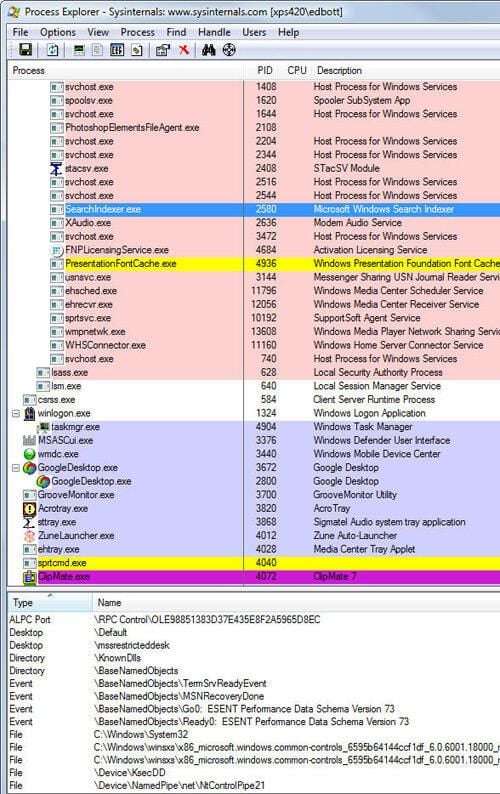This screenshot has width=500, height=794.
Task: Select the \KnownDlls Directory handle row
Action: (253, 658)
